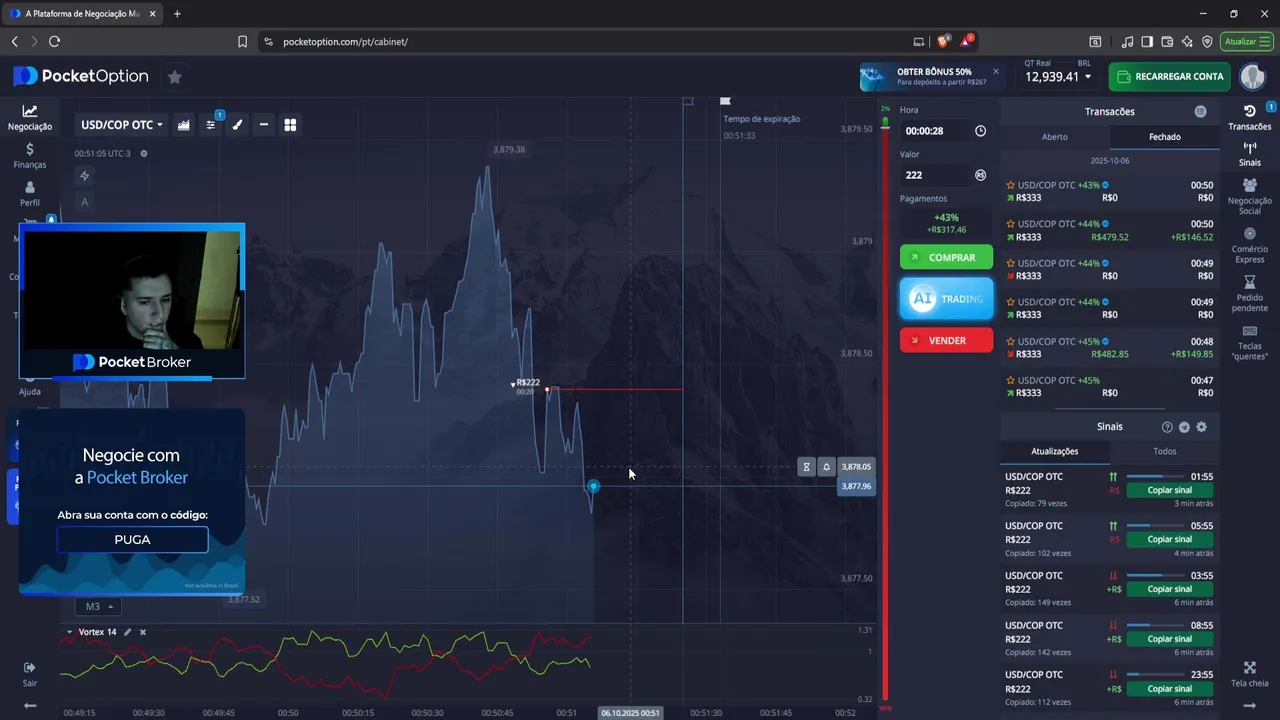Switch to the Fechado transactions tab

coord(1164,137)
